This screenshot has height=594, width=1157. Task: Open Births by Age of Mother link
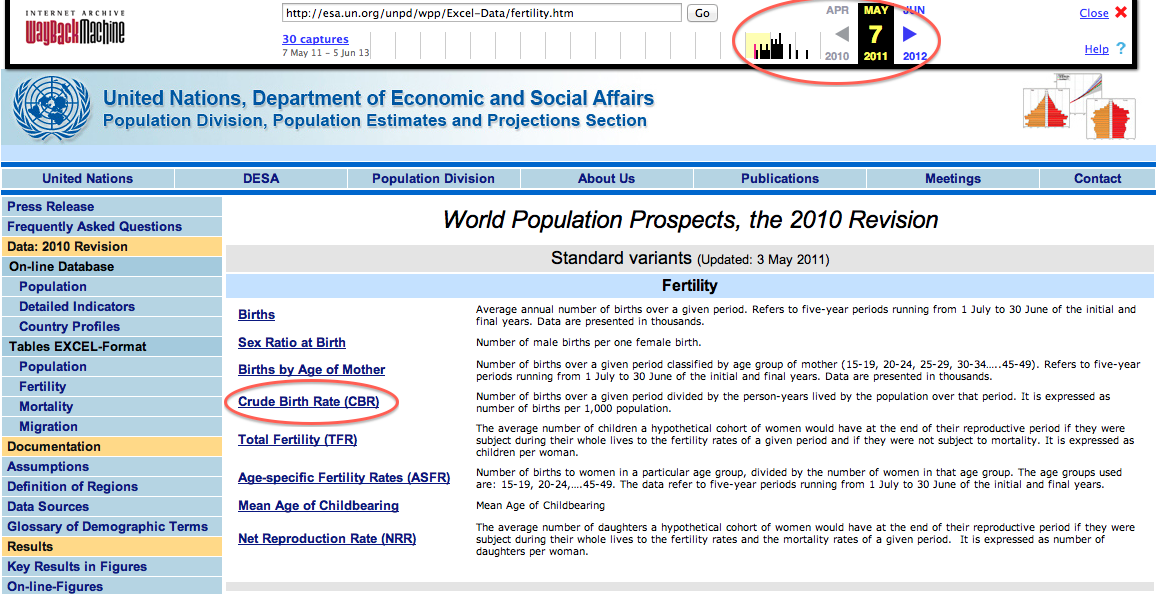pyautogui.click(x=311, y=370)
